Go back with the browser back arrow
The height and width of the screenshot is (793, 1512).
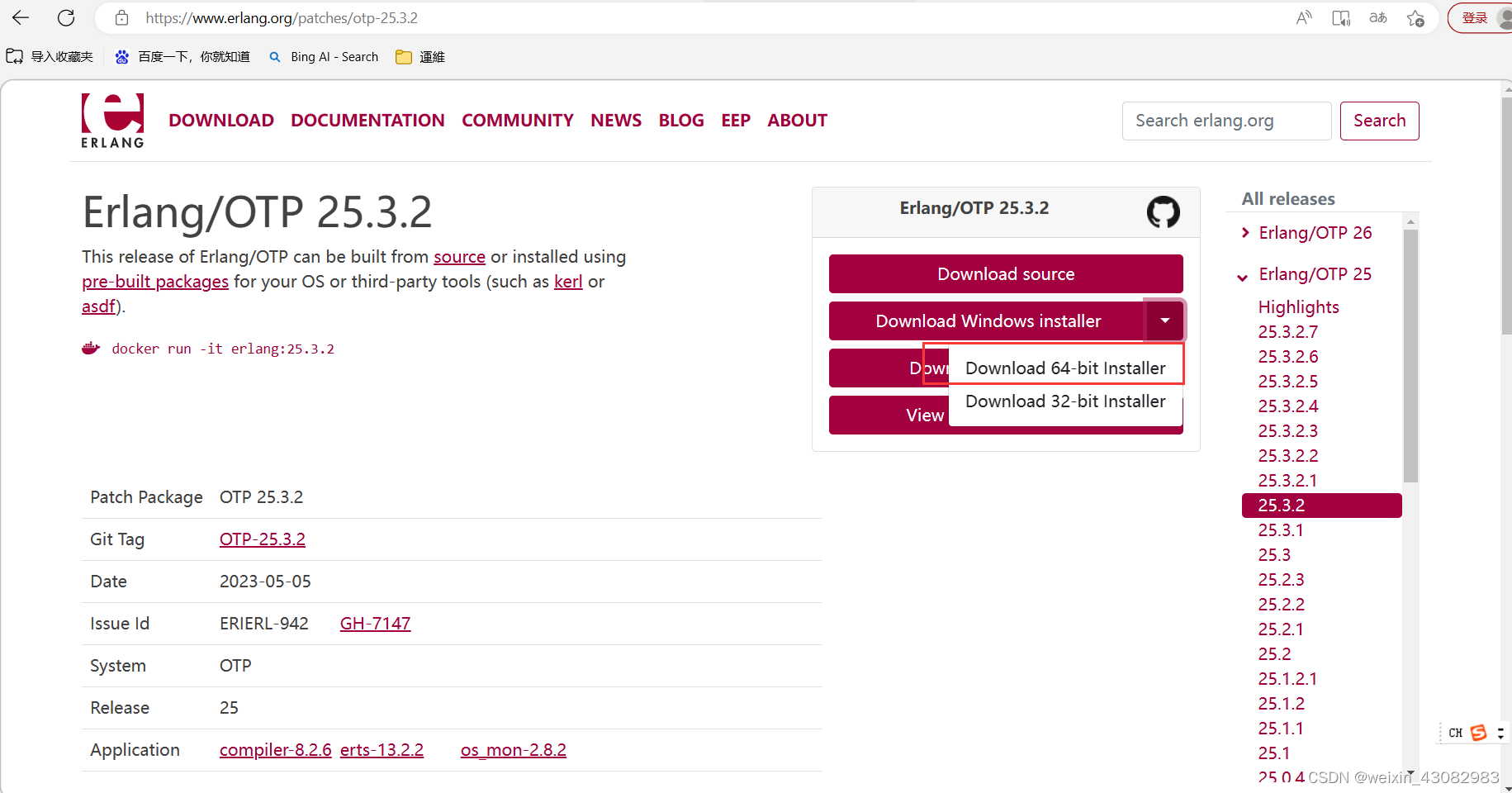(x=20, y=17)
